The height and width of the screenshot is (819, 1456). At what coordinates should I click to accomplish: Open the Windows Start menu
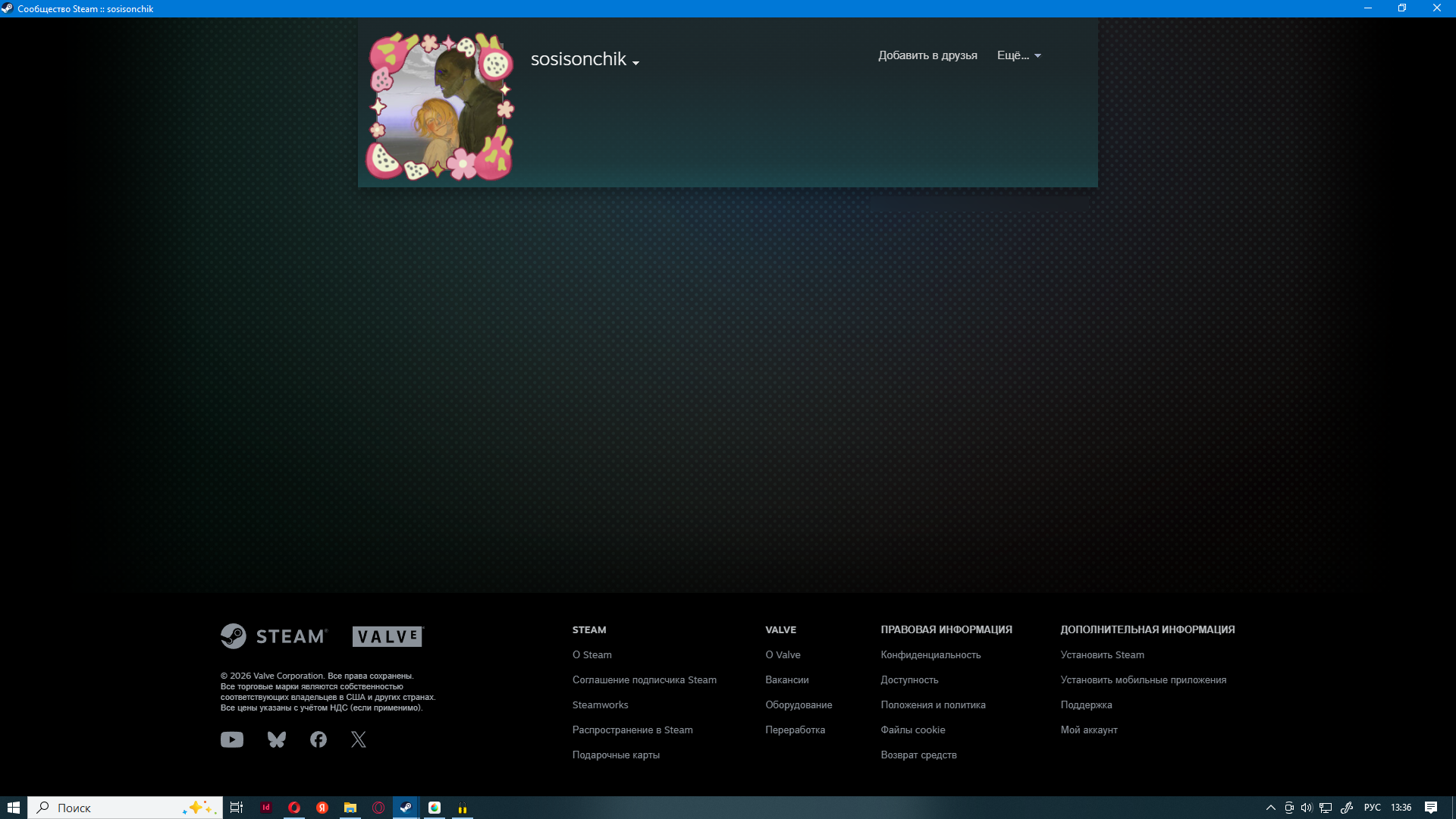tap(14, 808)
